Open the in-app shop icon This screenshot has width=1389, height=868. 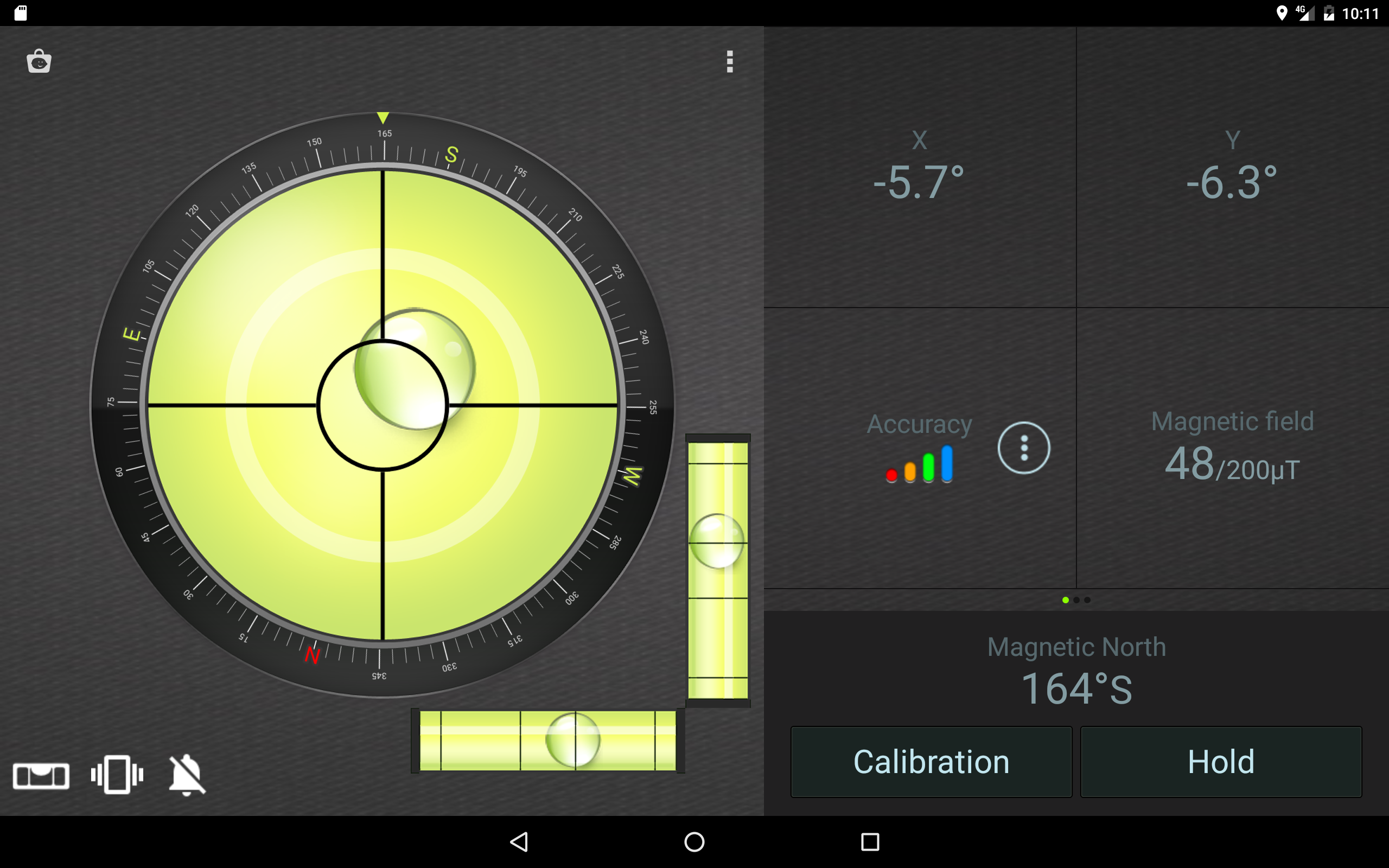[x=39, y=61]
